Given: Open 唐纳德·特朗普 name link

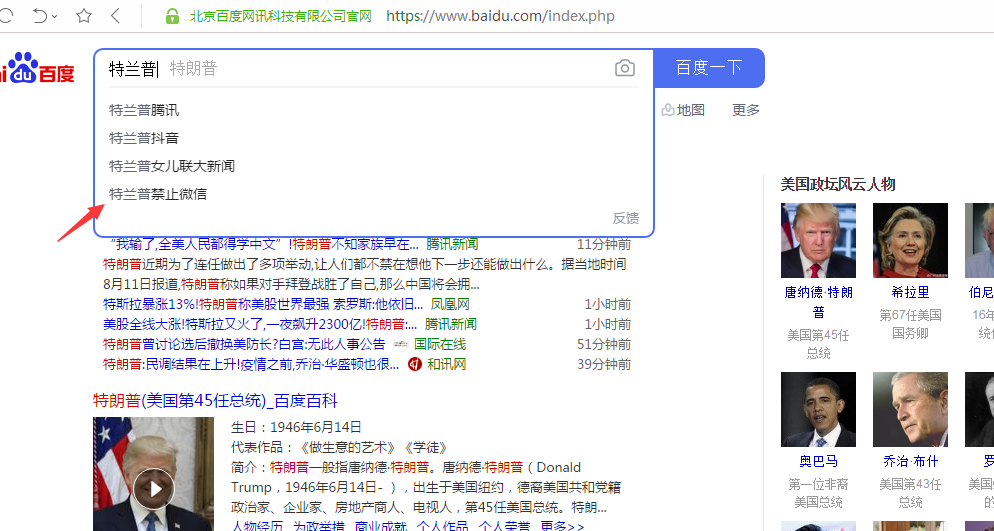Looking at the screenshot, I should click(818, 302).
